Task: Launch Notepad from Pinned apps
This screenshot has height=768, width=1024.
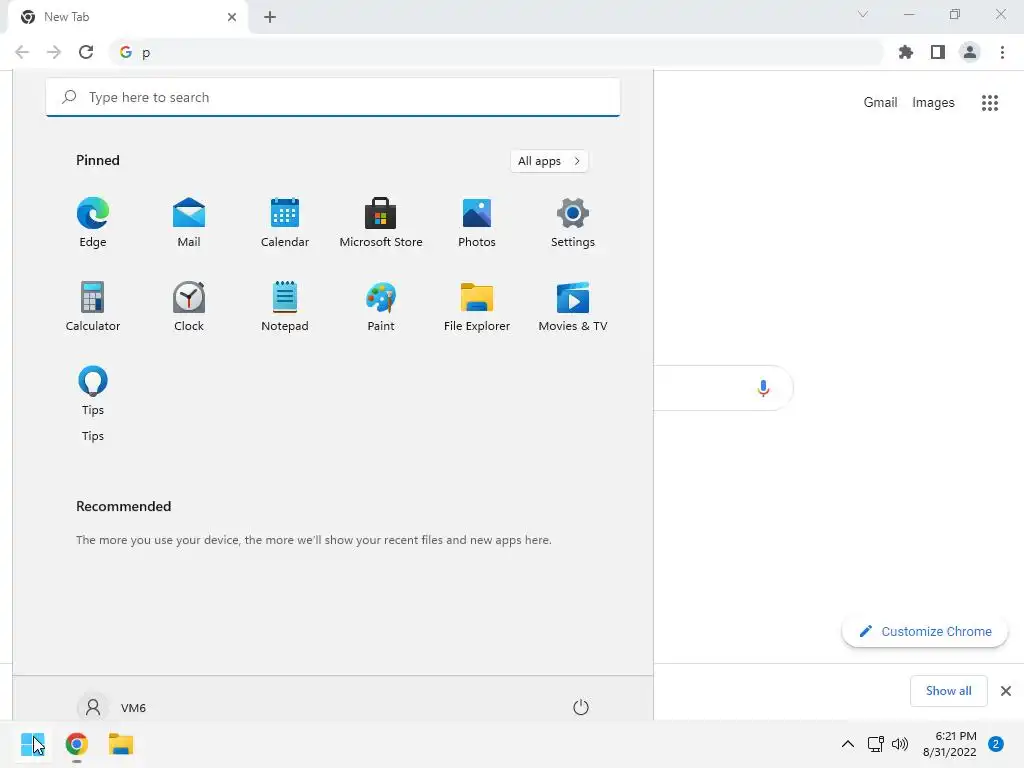Action: pyautogui.click(x=285, y=306)
